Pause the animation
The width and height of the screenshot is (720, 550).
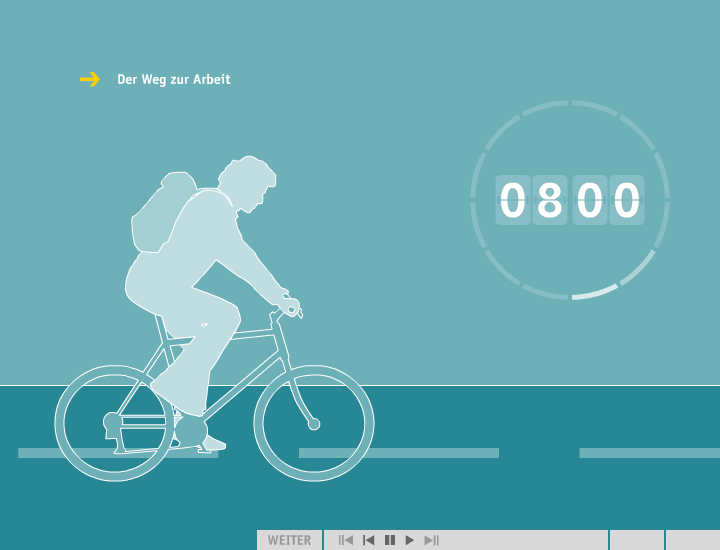click(x=390, y=540)
